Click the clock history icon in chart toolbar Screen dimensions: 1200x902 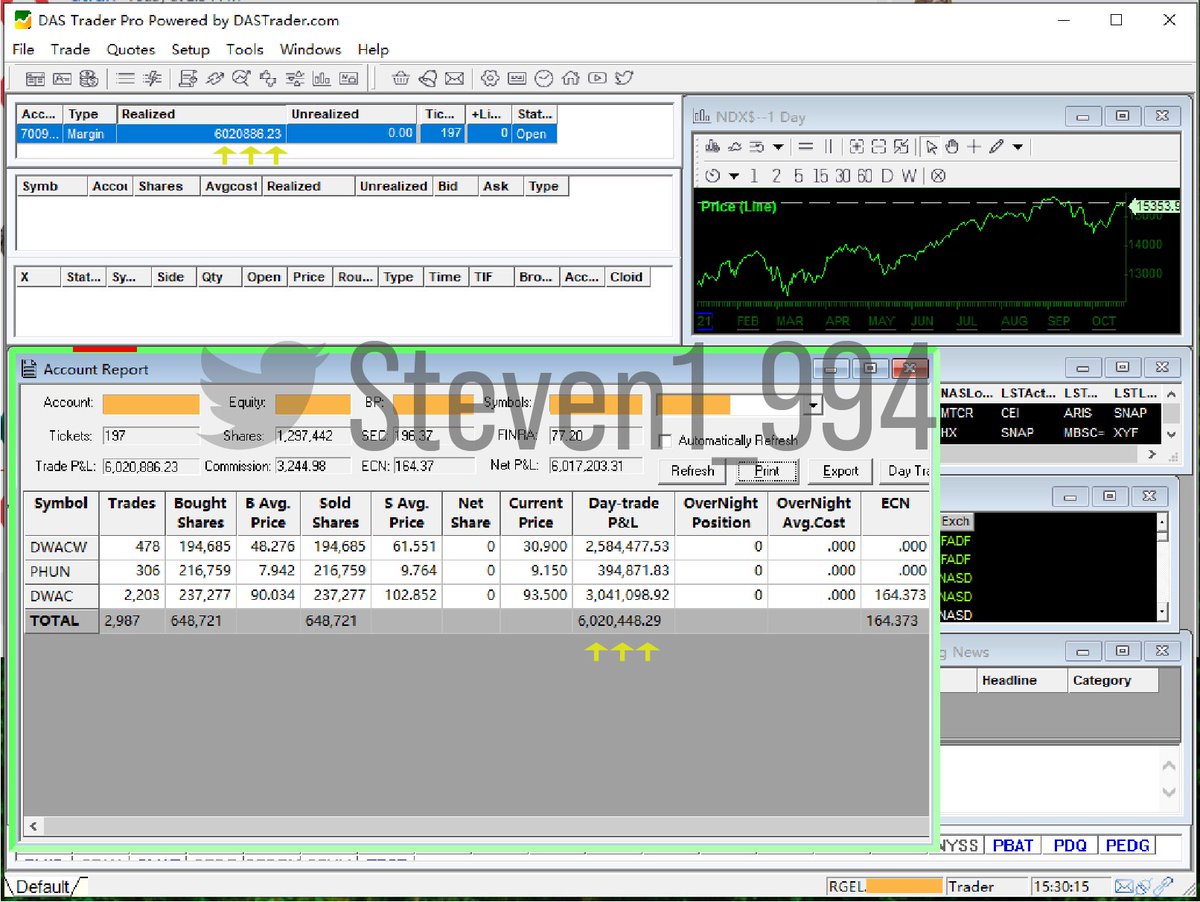point(713,176)
